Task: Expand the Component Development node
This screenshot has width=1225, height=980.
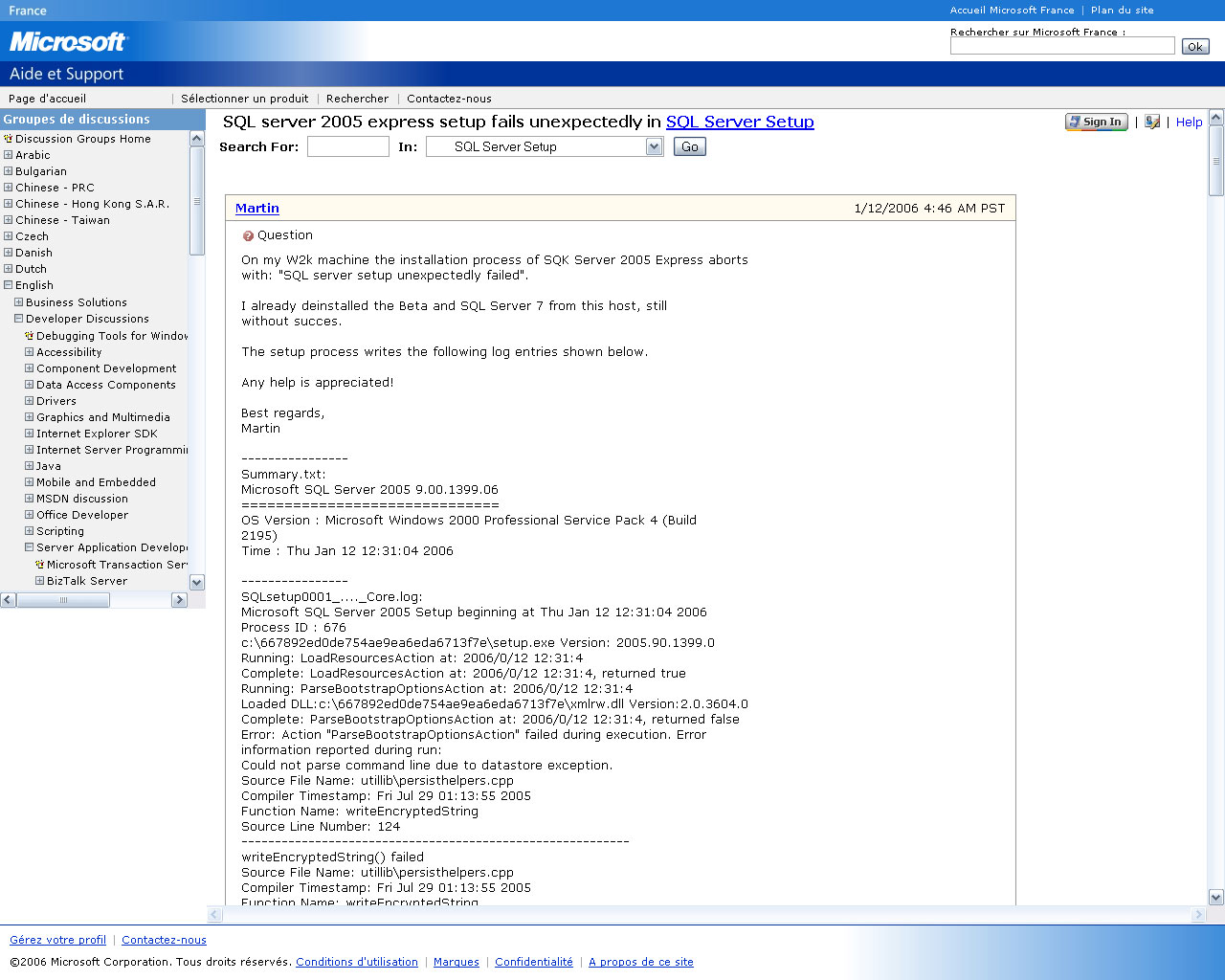Action: tap(29, 368)
